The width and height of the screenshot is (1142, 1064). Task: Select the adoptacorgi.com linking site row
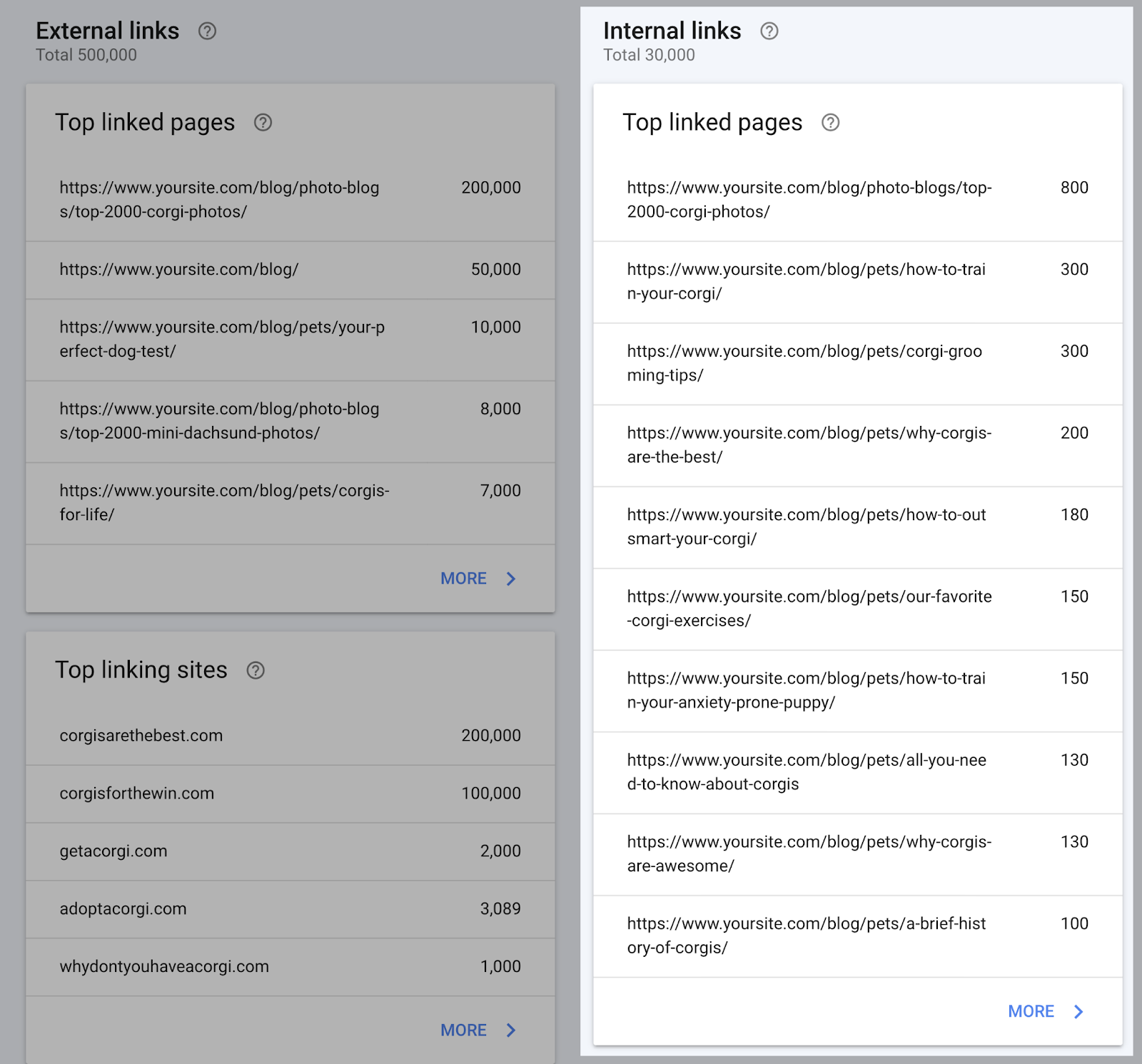(123, 909)
